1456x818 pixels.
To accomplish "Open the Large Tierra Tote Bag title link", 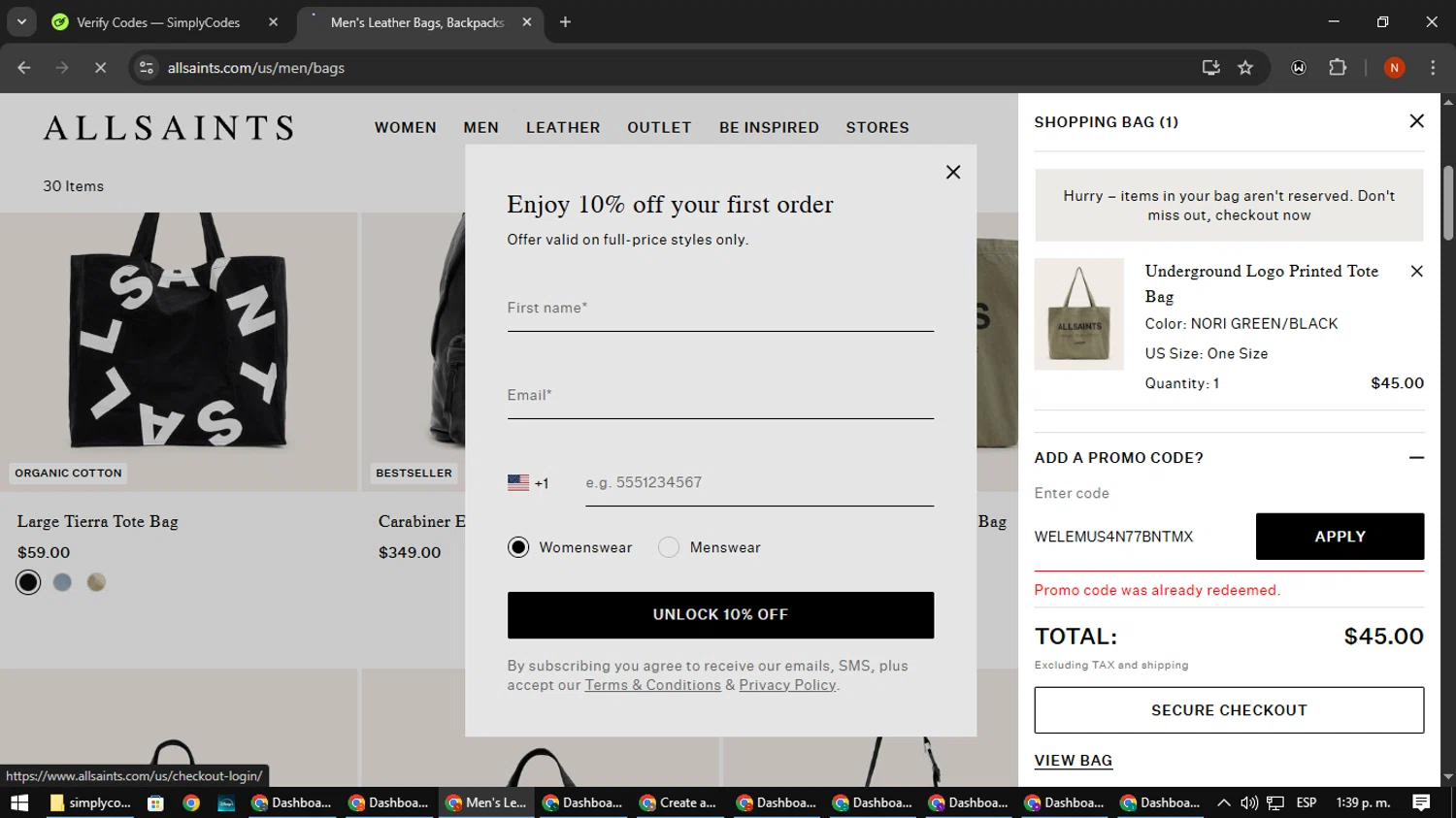I will [x=97, y=522].
